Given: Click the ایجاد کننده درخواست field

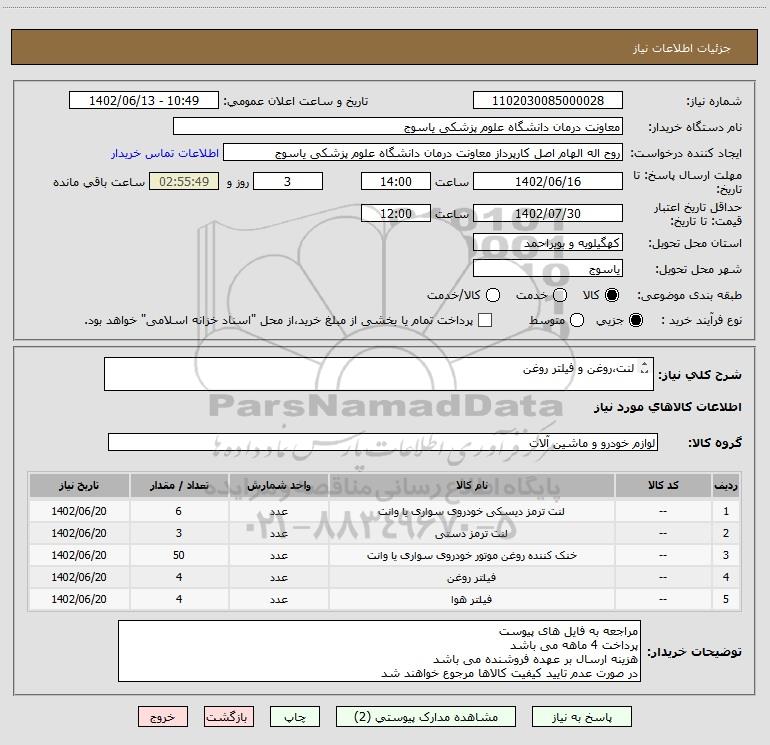Looking at the screenshot, I should coord(423,153).
